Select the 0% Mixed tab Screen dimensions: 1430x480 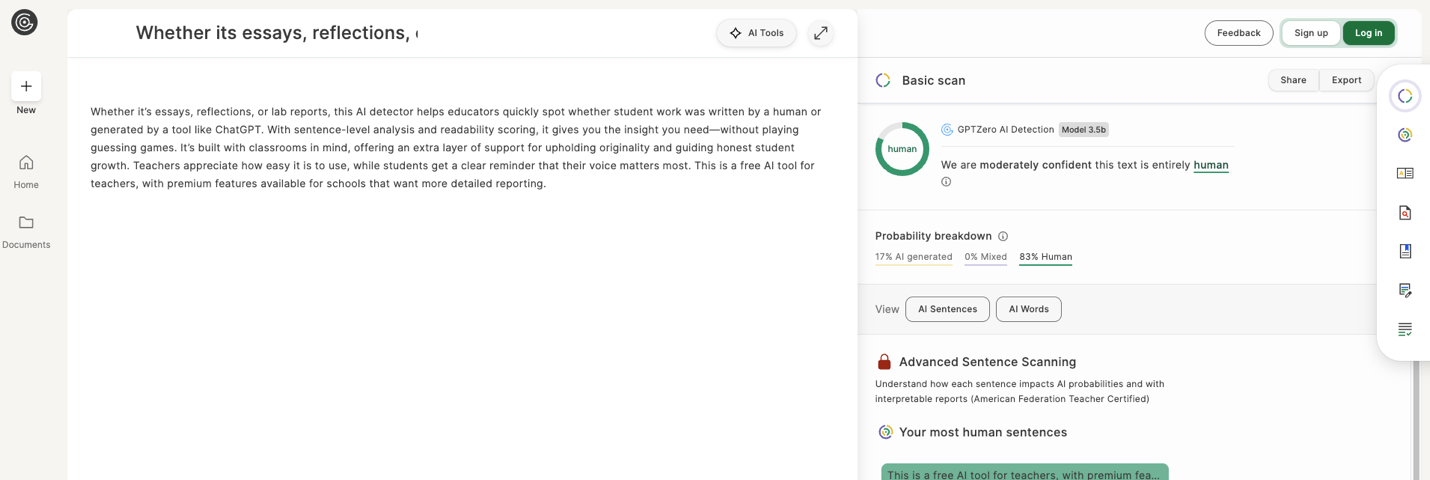pyautogui.click(x=985, y=257)
